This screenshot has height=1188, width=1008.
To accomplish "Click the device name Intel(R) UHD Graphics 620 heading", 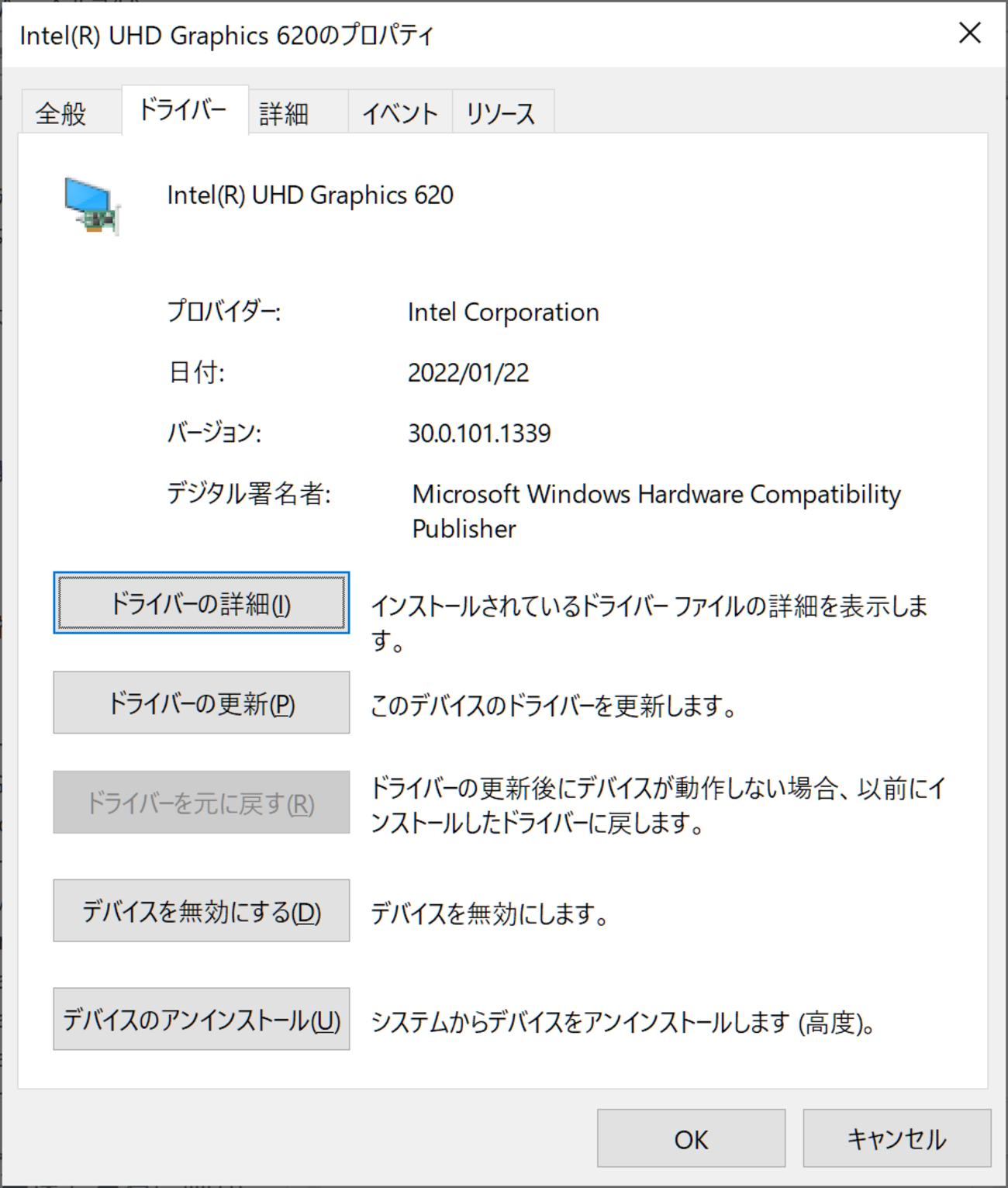I will click(x=310, y=195).
